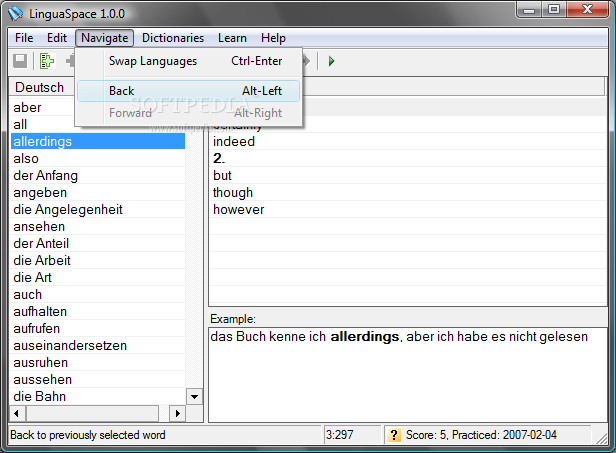Click the LinguaSpace app icon in title bar

tap(16, 14)
